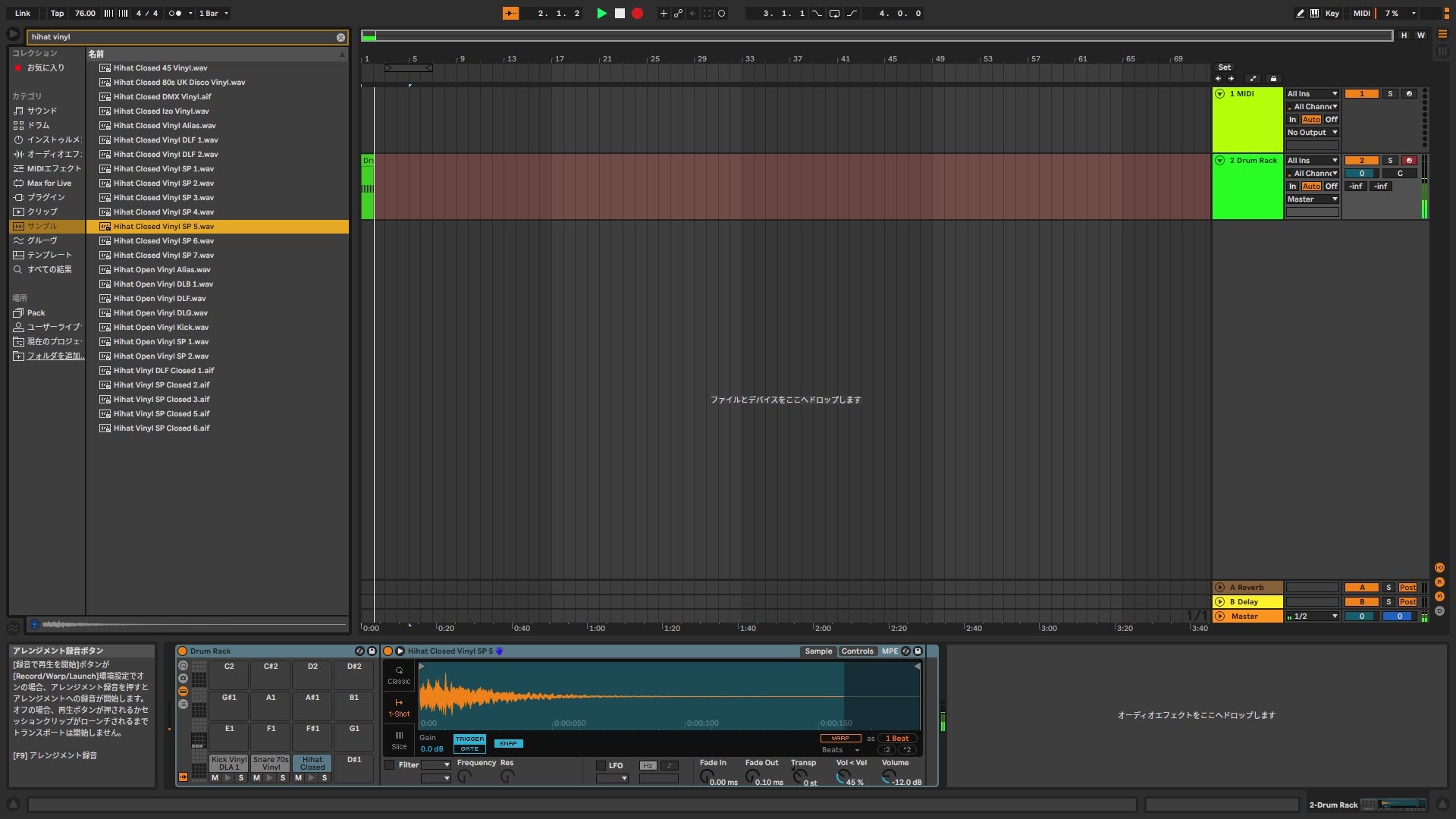Open the All Ins dropdown on Drum Rack track
The width and height of the screenshot is (1456, 819).
[1311, 160]
